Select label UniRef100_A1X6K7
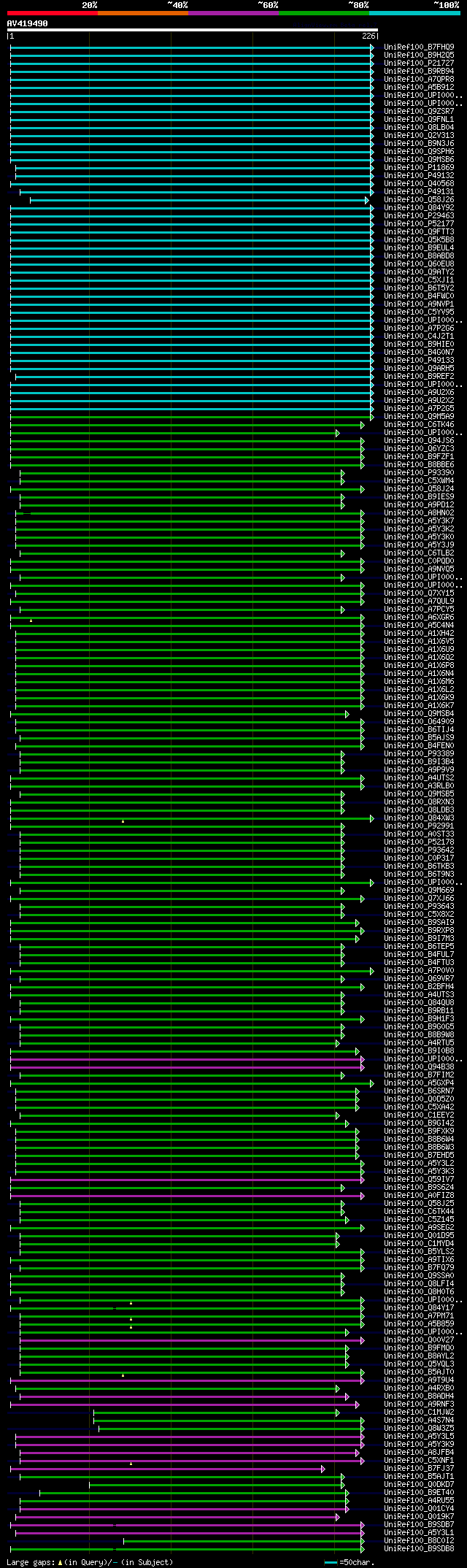This screenshot has width=467, height=1568. pyautogui.click(x=419, y=705)
